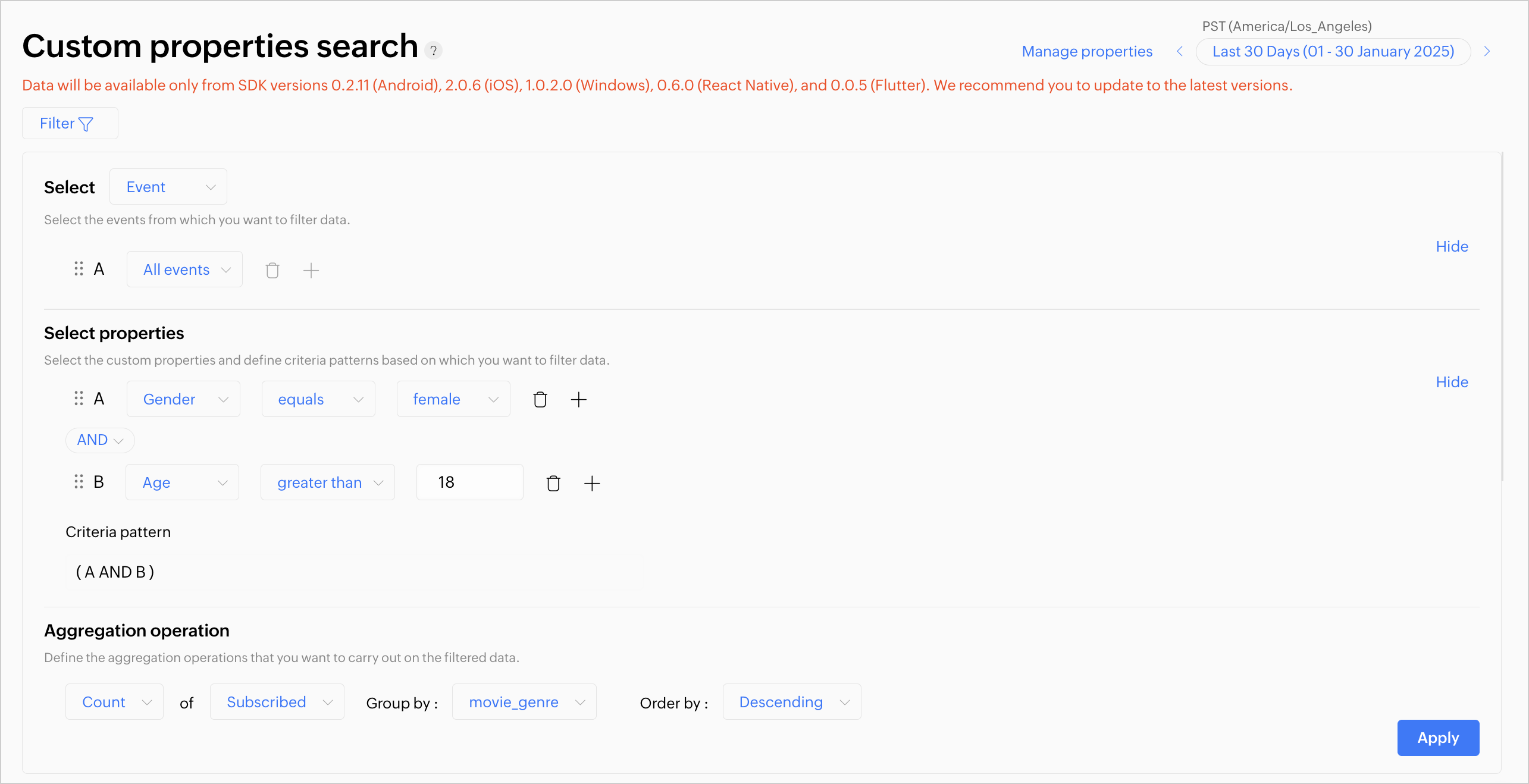Add new event with plus icon
Viewport: 1529px width, 784px height.
click(311, 271)
